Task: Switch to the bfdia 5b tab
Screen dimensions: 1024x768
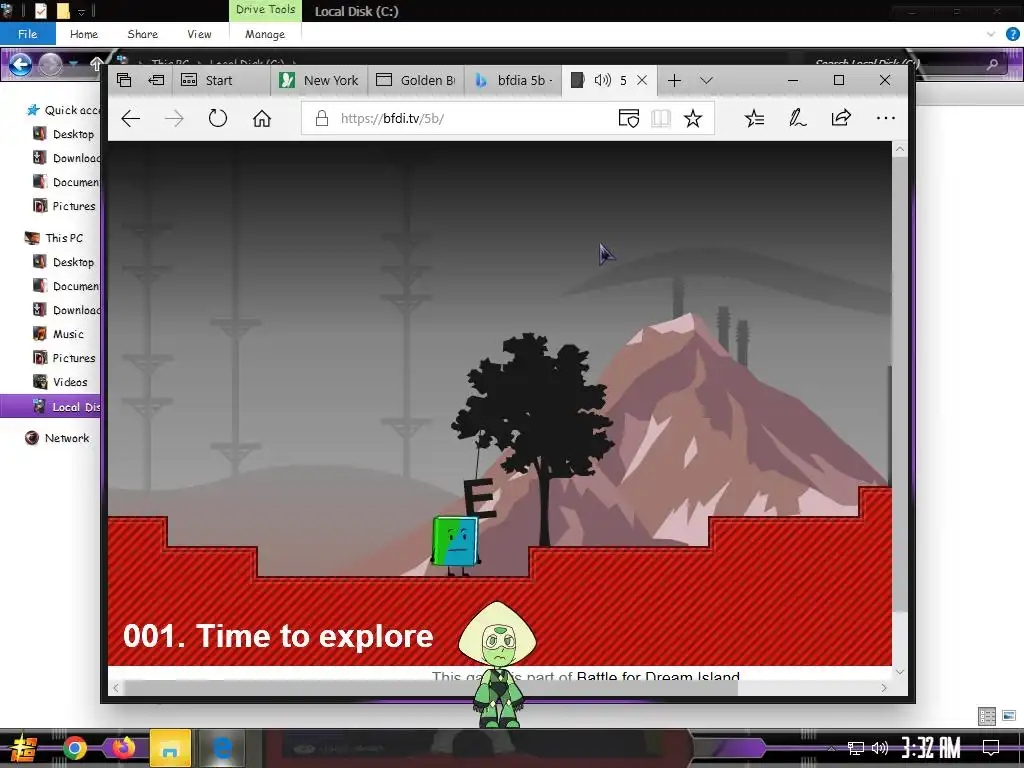Action: (x=513, y=80)
